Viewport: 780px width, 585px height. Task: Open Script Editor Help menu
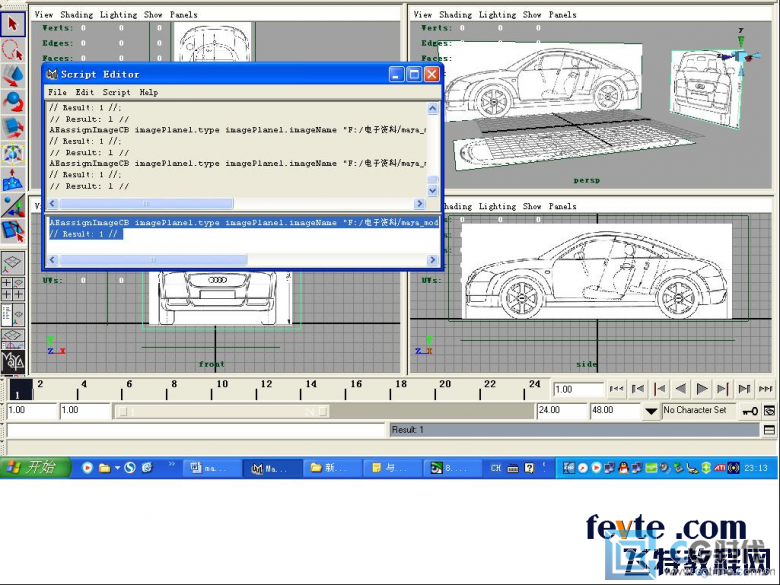pos(149,92)
